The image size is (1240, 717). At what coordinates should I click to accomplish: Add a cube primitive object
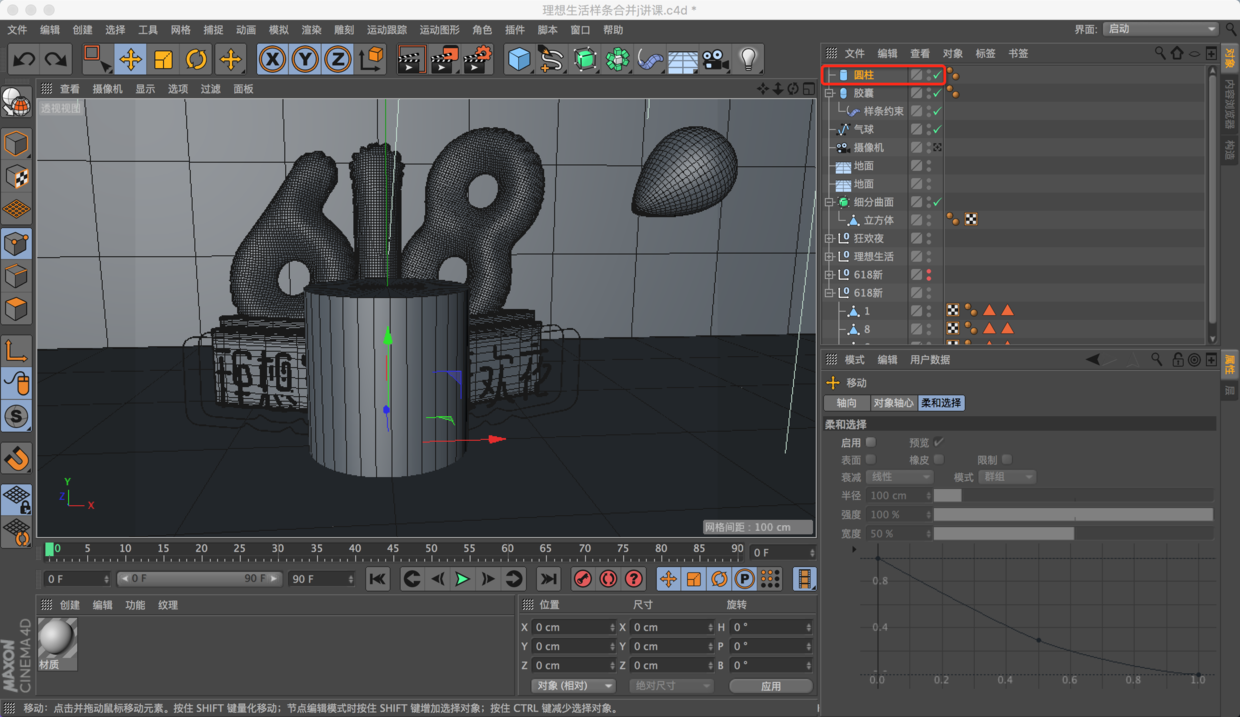(x=518, y=59)
